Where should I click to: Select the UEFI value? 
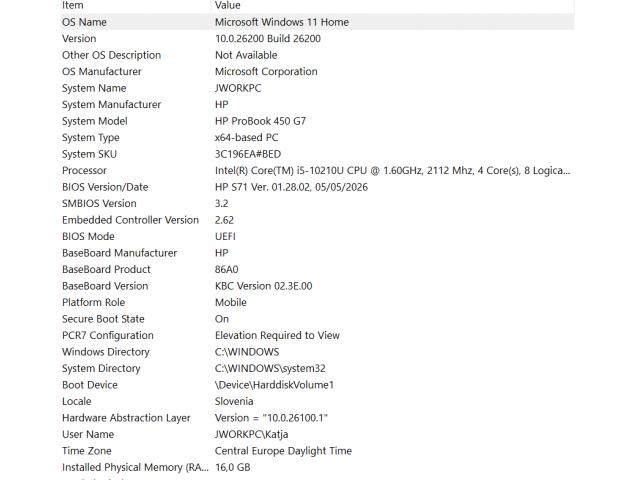coord(225,237)
